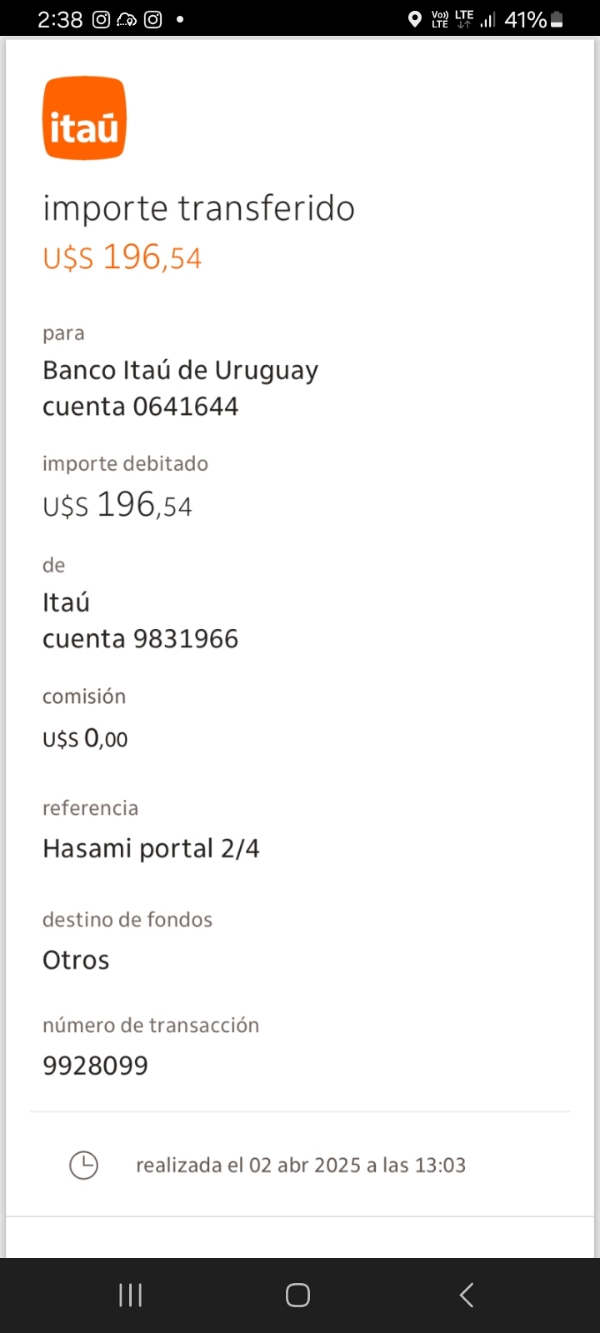
Task: Tap the Banco Itaú de Uruguay recipient name
Action: coord(180,370)
